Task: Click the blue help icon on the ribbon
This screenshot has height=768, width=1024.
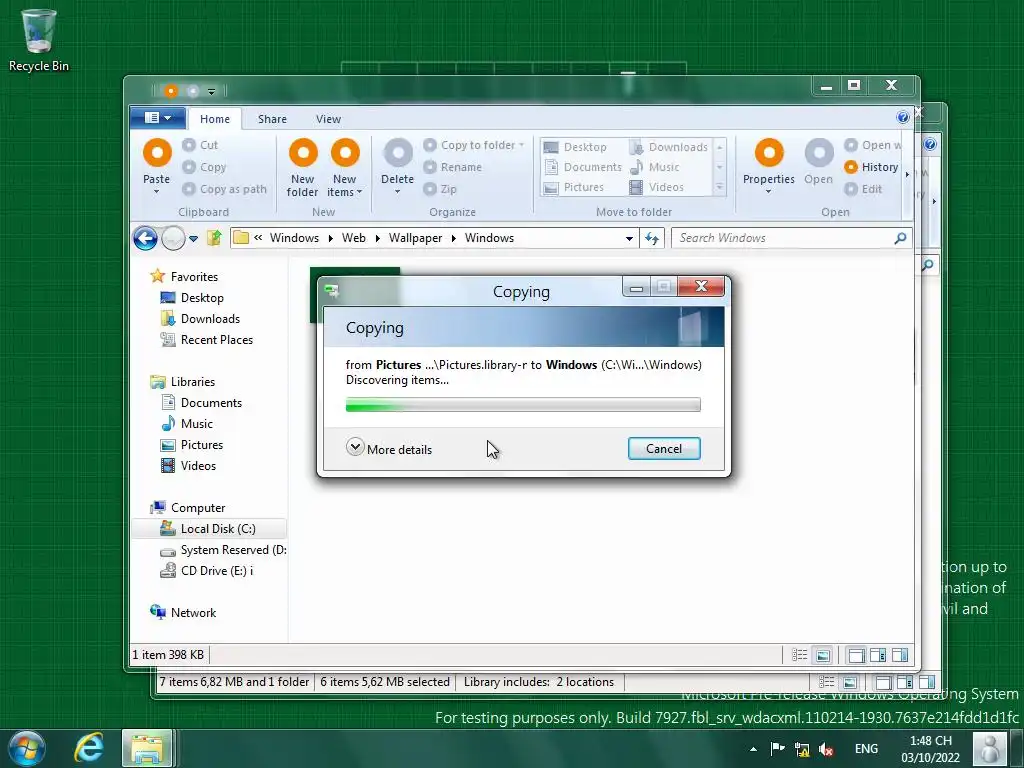Action: point(903,117)
